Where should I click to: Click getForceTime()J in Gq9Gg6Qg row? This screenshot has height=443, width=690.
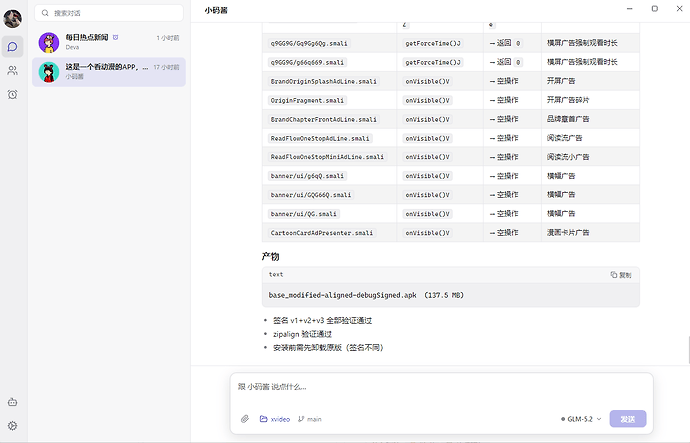(433, 44)
